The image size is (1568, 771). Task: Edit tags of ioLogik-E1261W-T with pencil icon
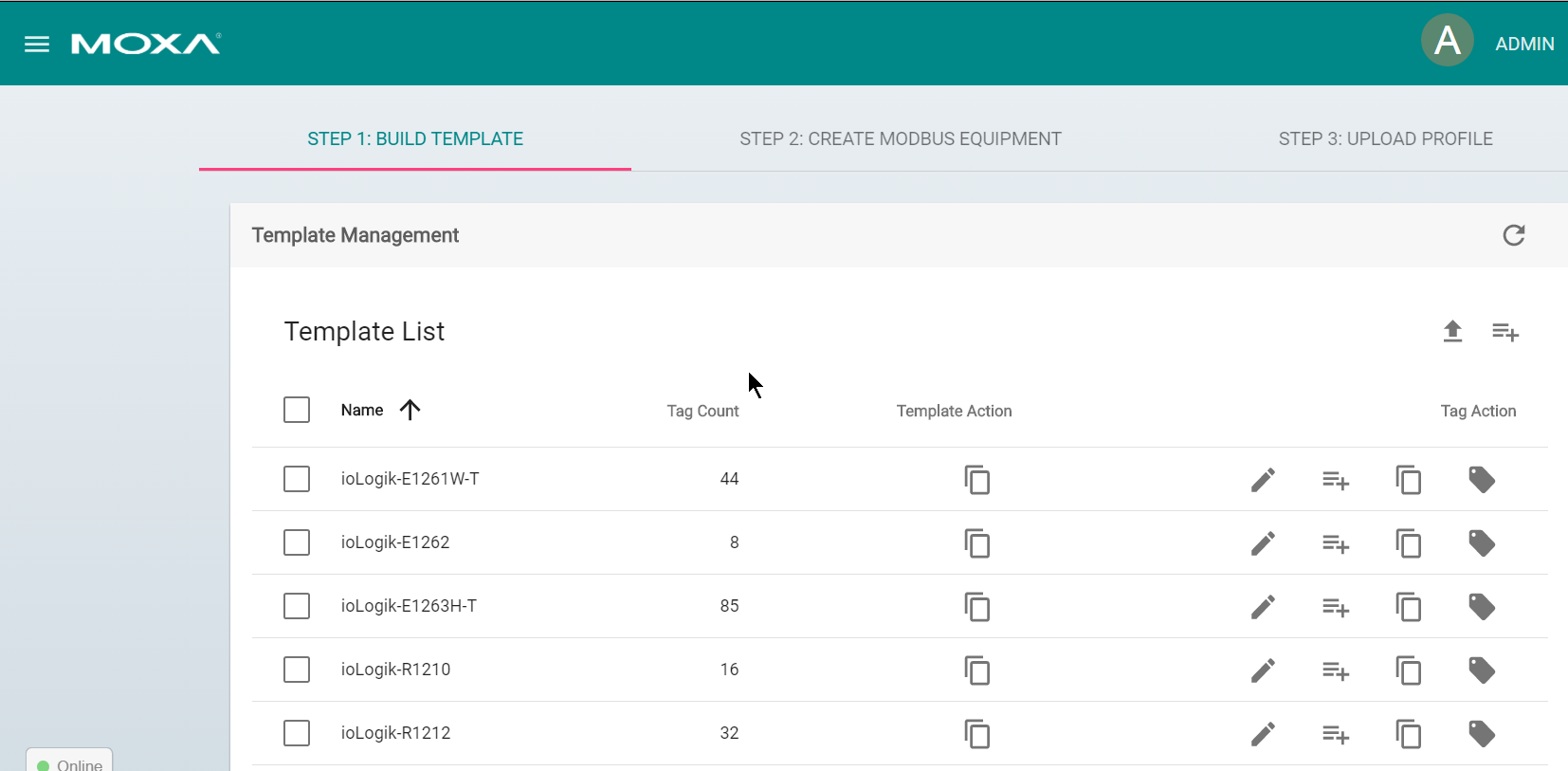click(x=1263, y=480)
